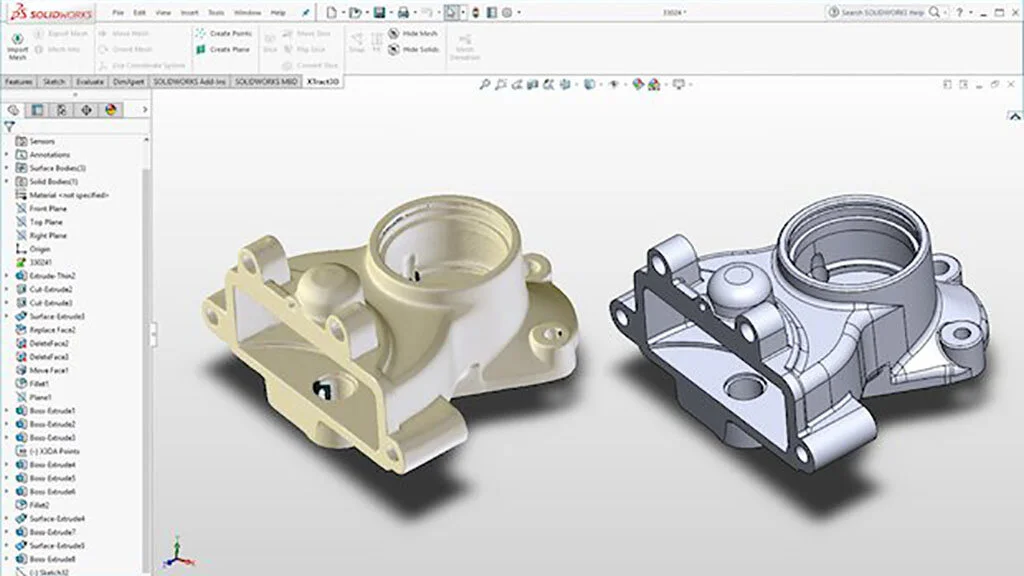The width and height of the screenshot is (1024, 576).
Task: Open the FeatureManager design tree tab
Action: [13, 110]
